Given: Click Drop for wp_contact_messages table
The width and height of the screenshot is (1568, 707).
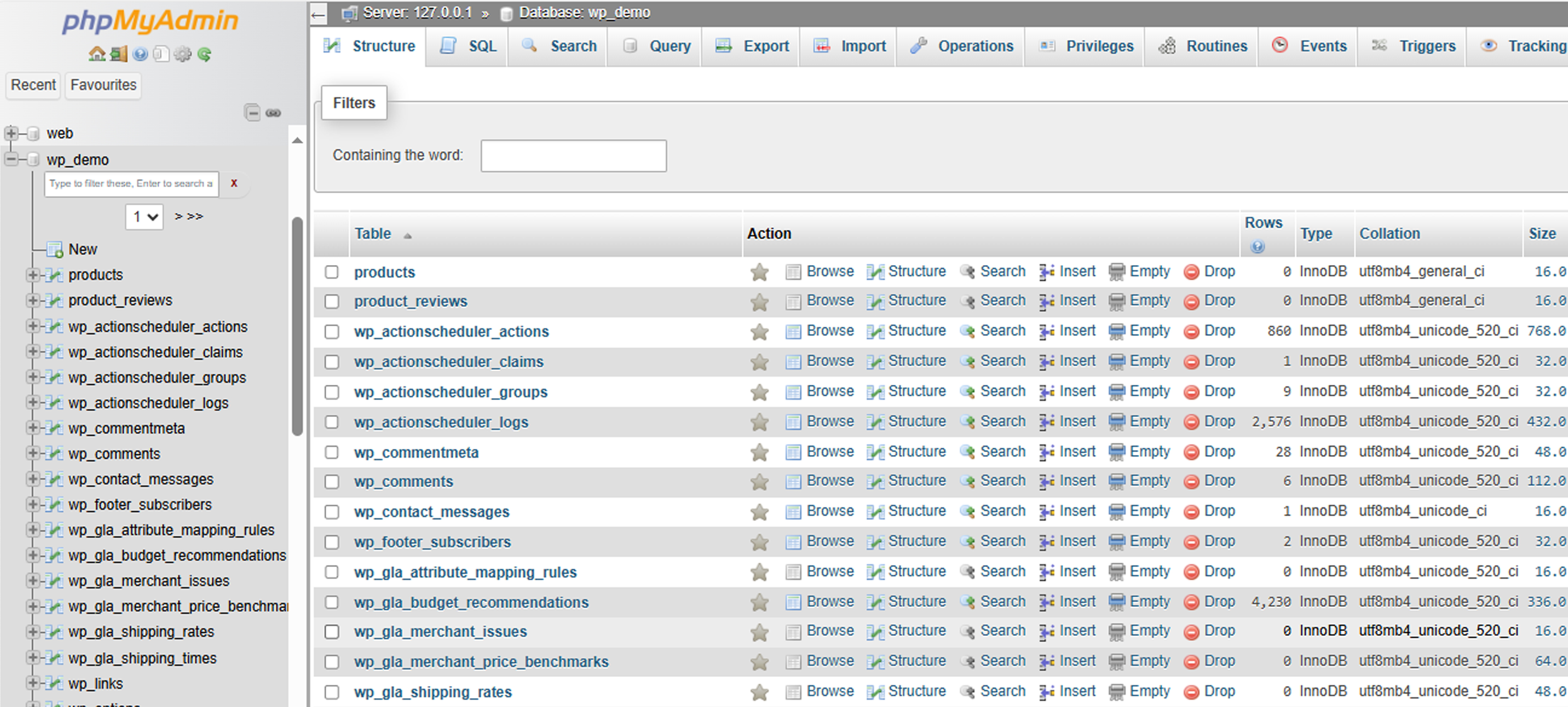Looking at the screenshot, I should click(x=1210, y=511).
